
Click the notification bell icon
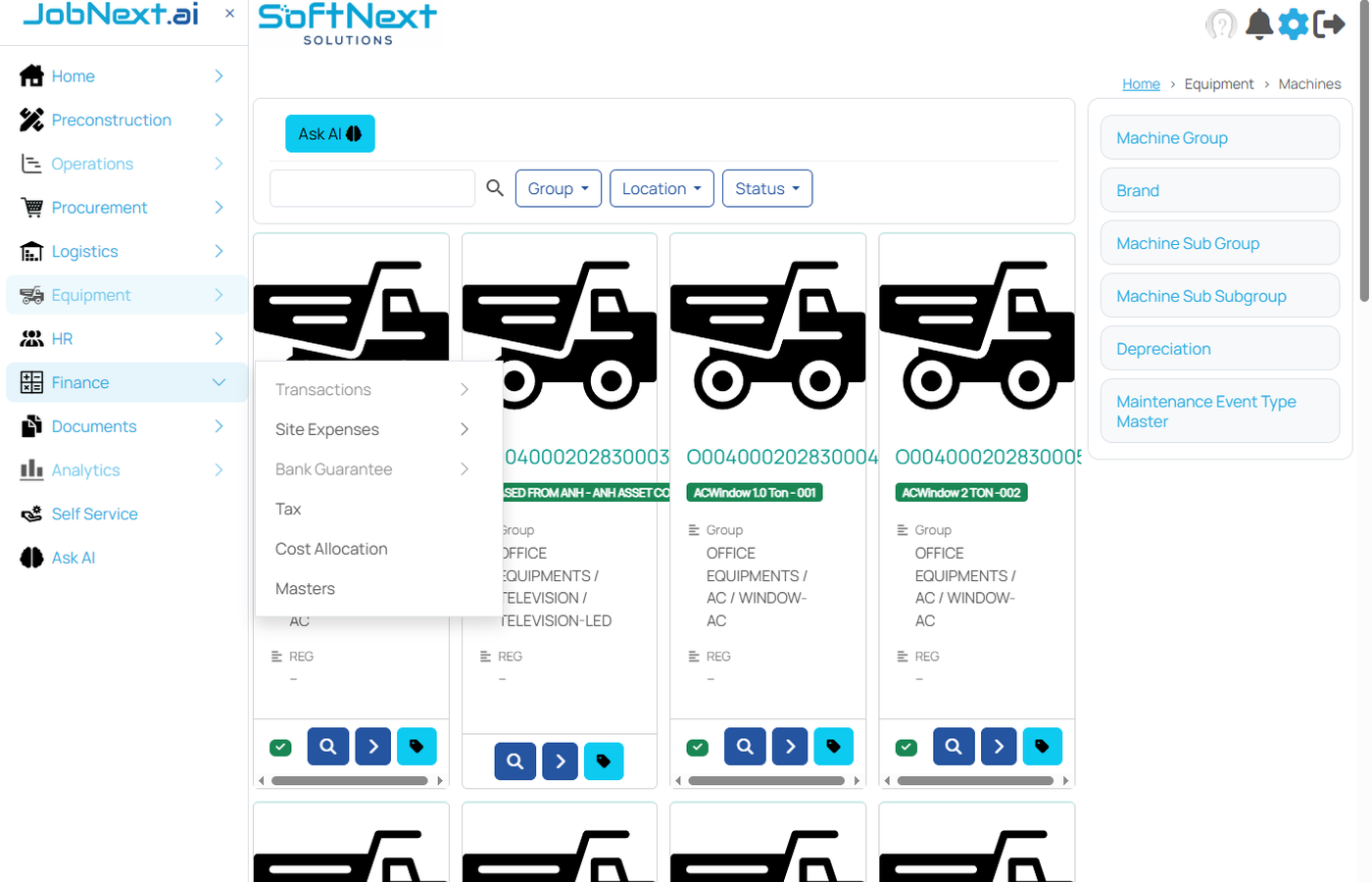pos(1258,24)
